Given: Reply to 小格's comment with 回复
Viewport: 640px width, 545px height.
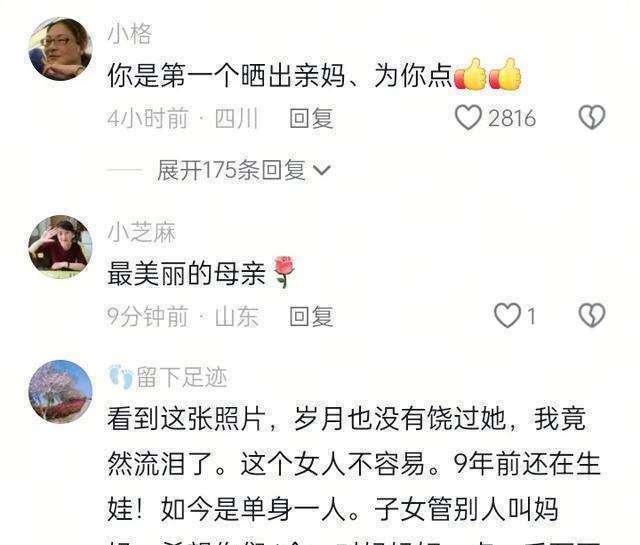Looking at the screenshot, I should click(x=311, y=118).
